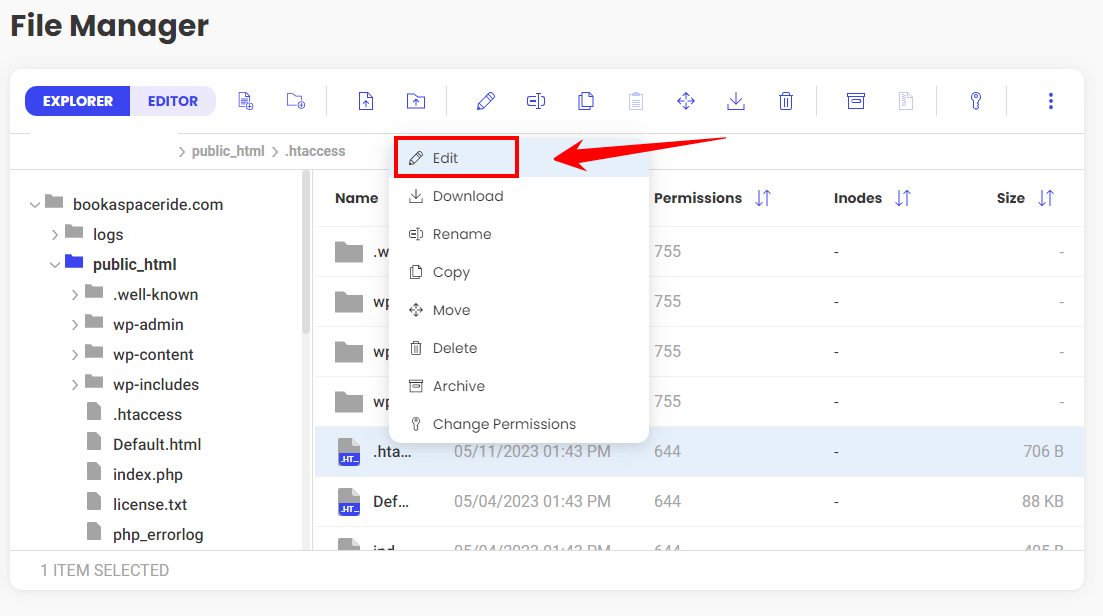This screenshot has width=1103, height=616.
Task: Open the three-dot more options menu
Action: (x=1050, y=101)
